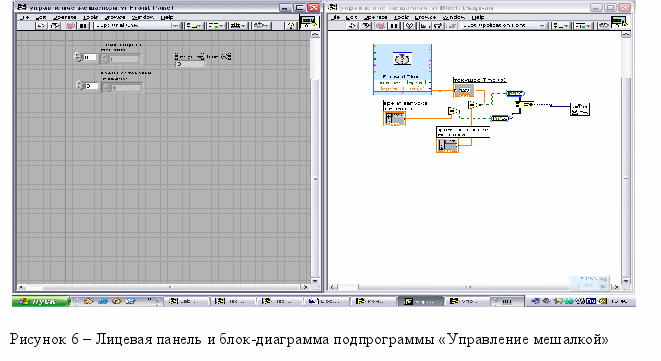
Task: Expand Align Objects dropdown in Front Panel
Action: (x=194, y=26)
